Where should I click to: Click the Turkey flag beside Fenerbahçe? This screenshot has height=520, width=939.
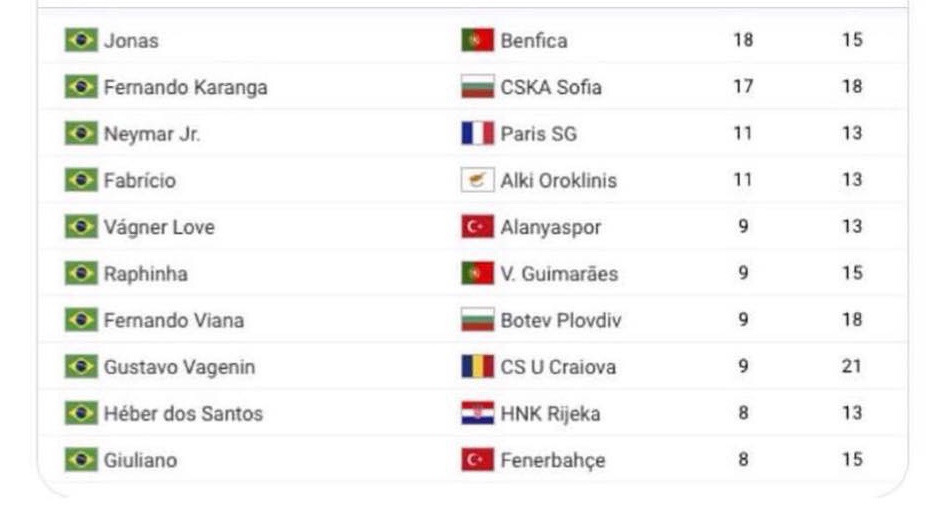tap(477, 460)
